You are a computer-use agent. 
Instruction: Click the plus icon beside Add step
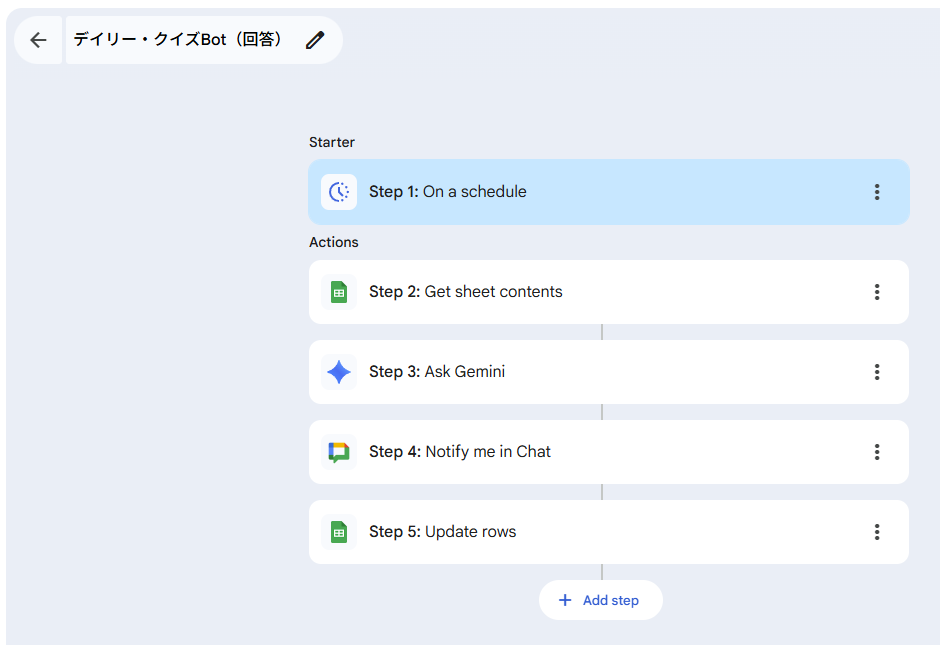click(x=565, y=600)
